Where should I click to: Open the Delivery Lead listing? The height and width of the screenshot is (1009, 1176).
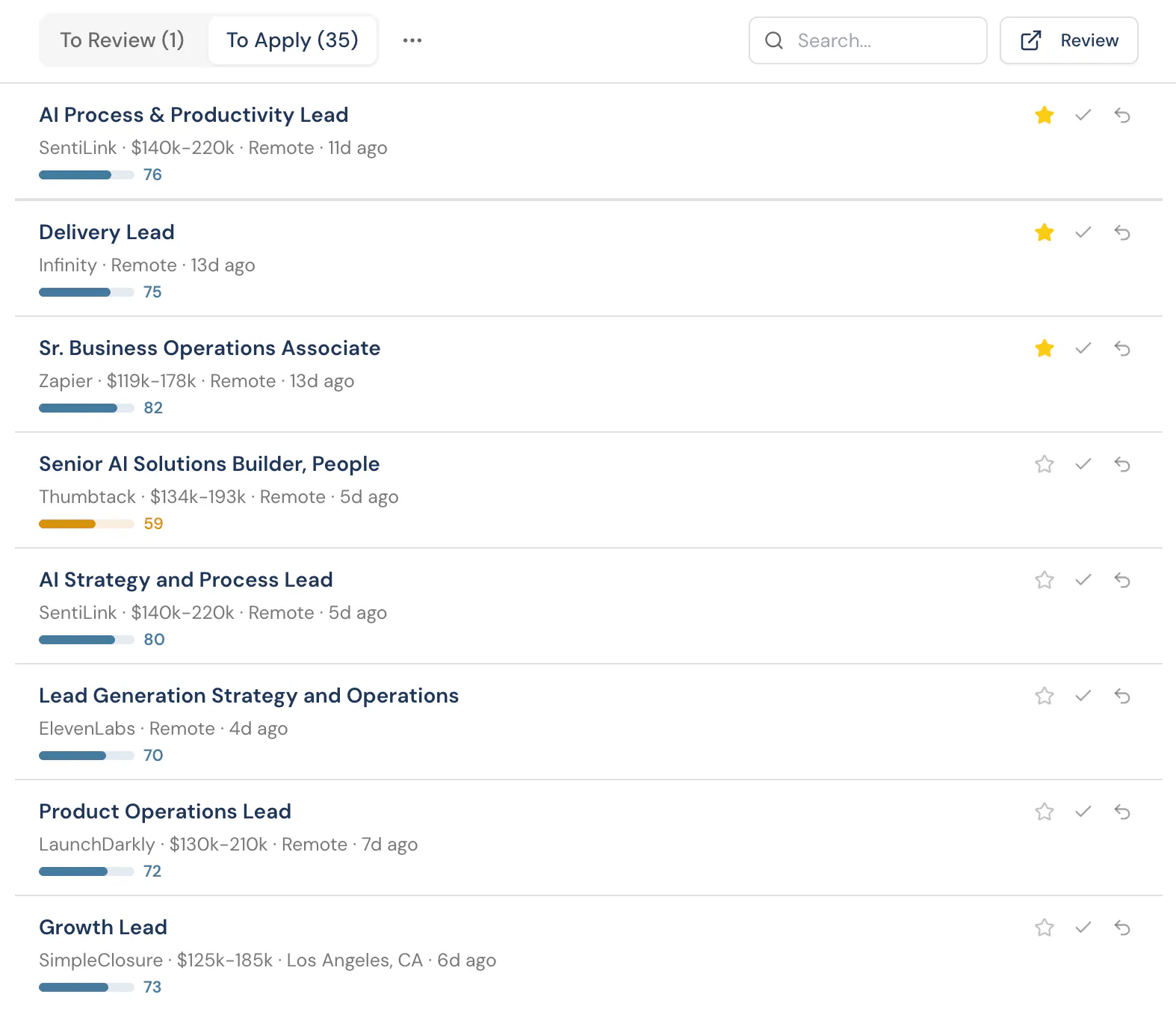[x=107, y=232]
